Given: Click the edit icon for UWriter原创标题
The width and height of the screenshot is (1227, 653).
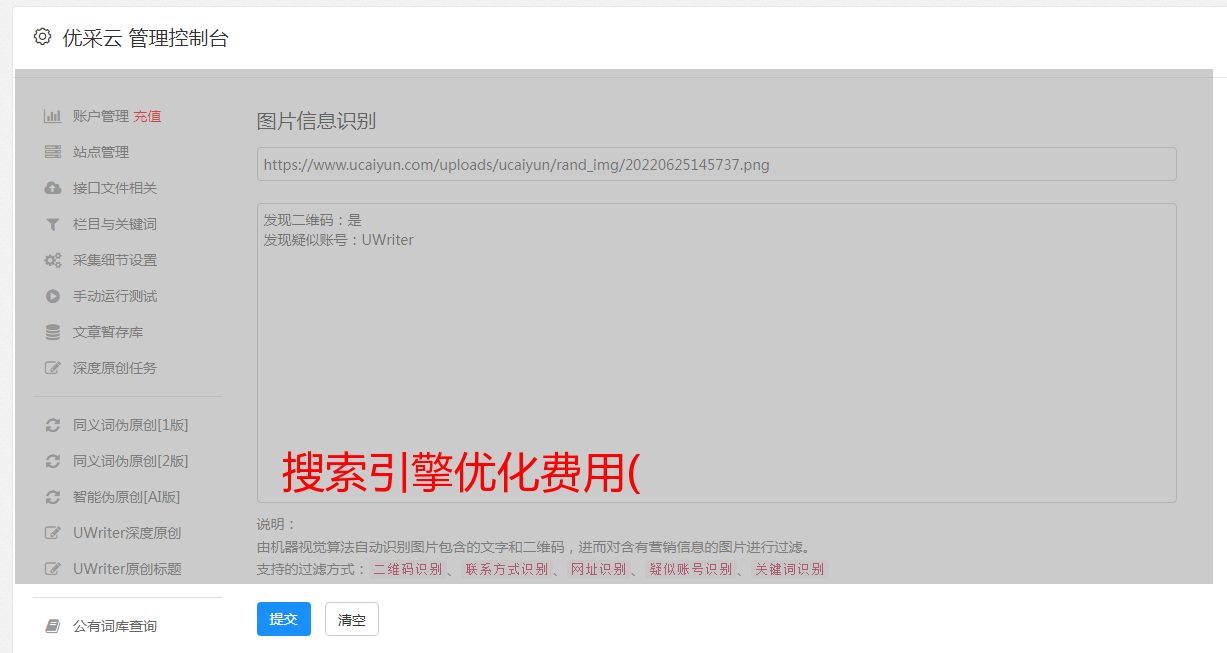Looking at the screenshot, I should pyautogui.click(x=53, y=569).
